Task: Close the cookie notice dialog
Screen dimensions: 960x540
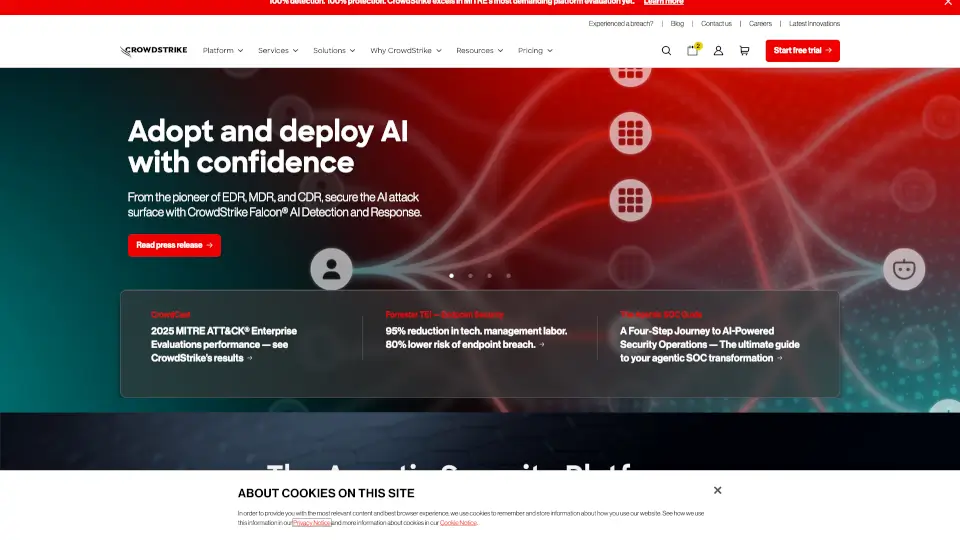Action: (718, 490)
